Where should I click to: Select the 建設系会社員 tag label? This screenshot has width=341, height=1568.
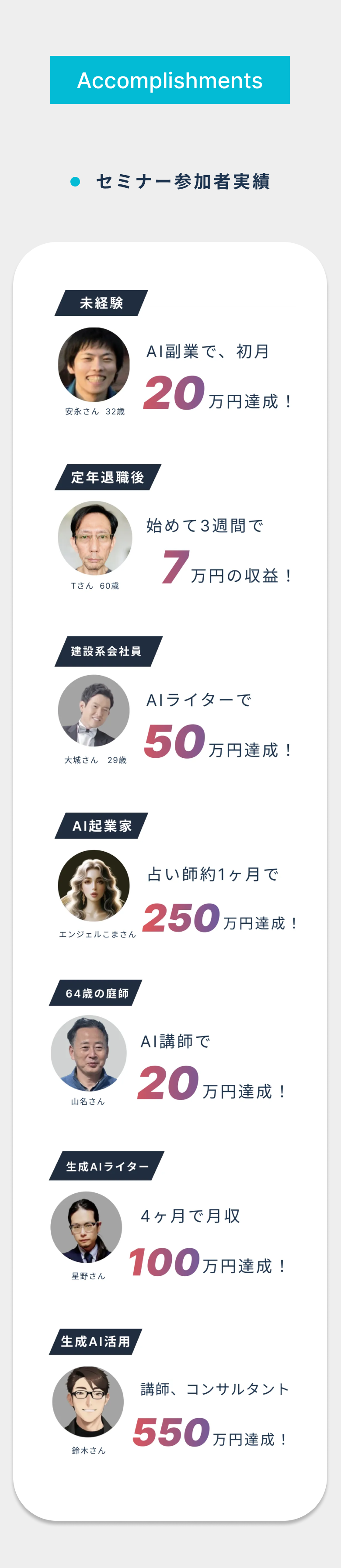(x=107, y=651)
